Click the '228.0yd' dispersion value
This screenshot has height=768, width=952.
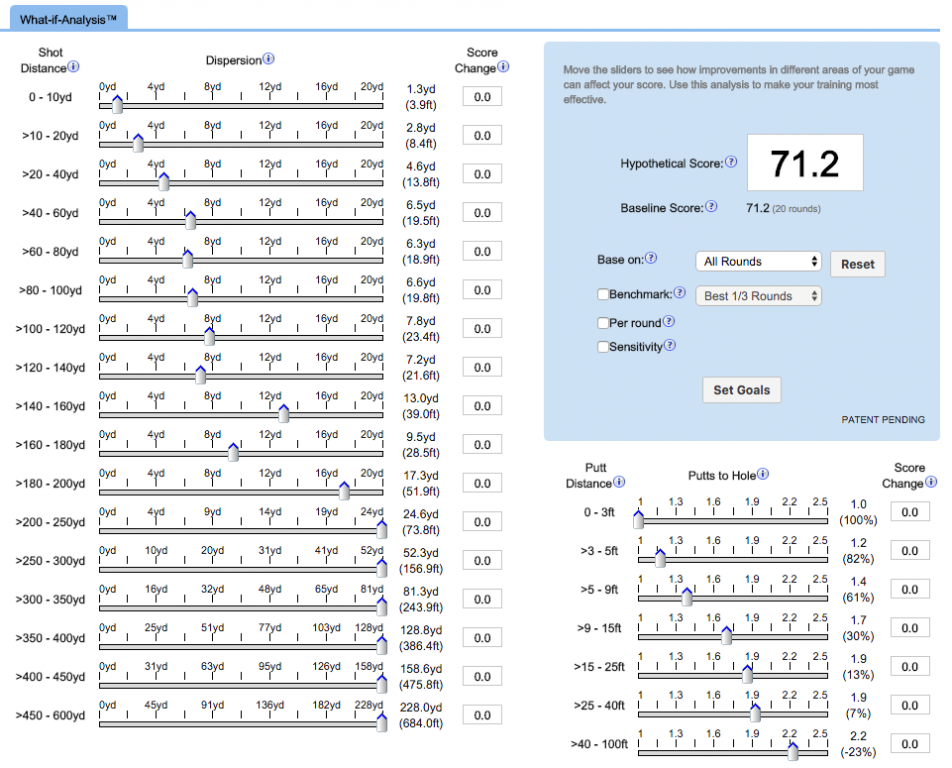pyautogui.click(x=421, y=707)
